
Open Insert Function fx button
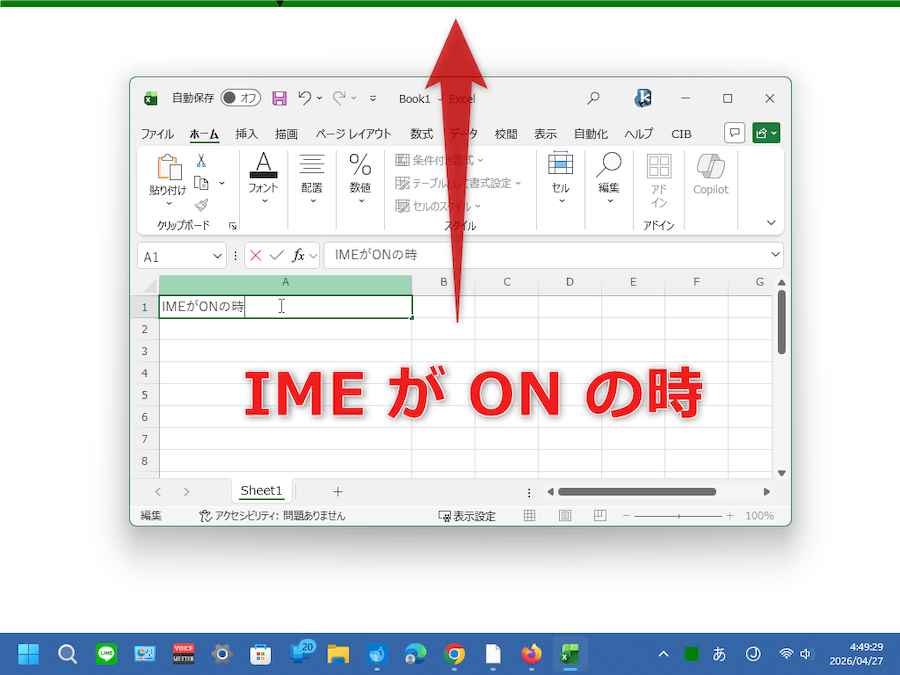[x=298, y=256]
